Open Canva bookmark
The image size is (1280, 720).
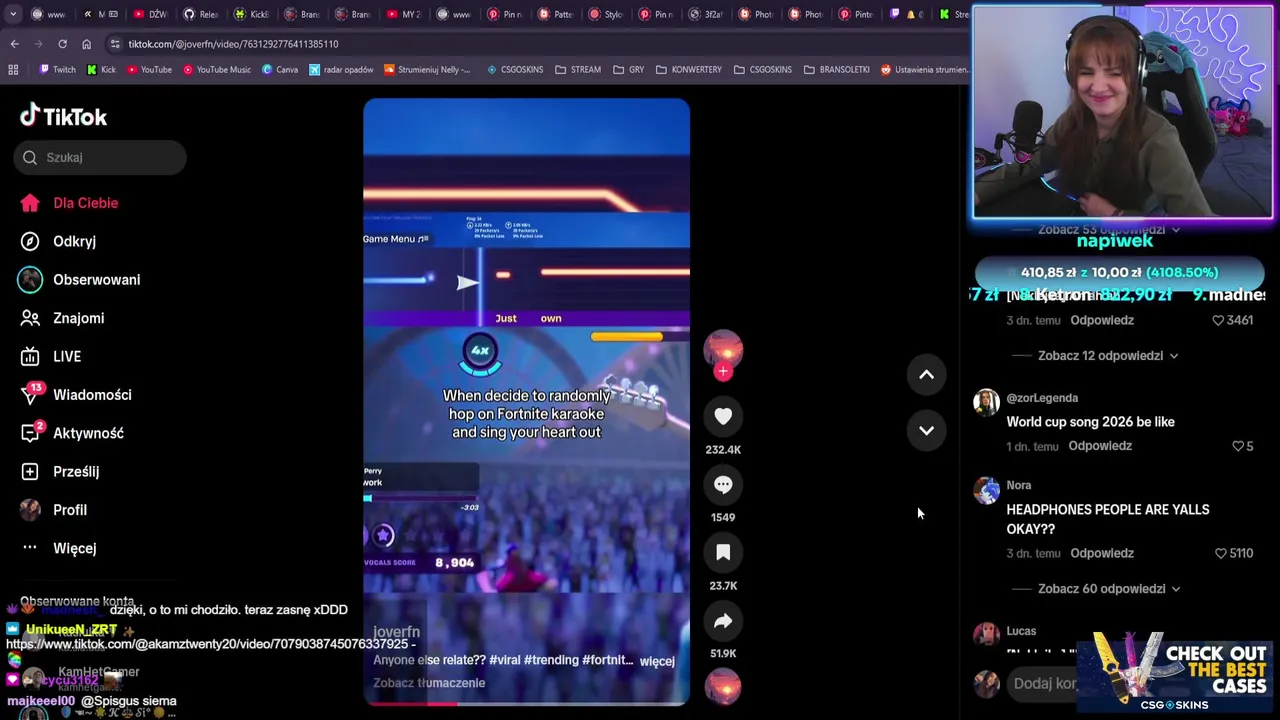280,70
